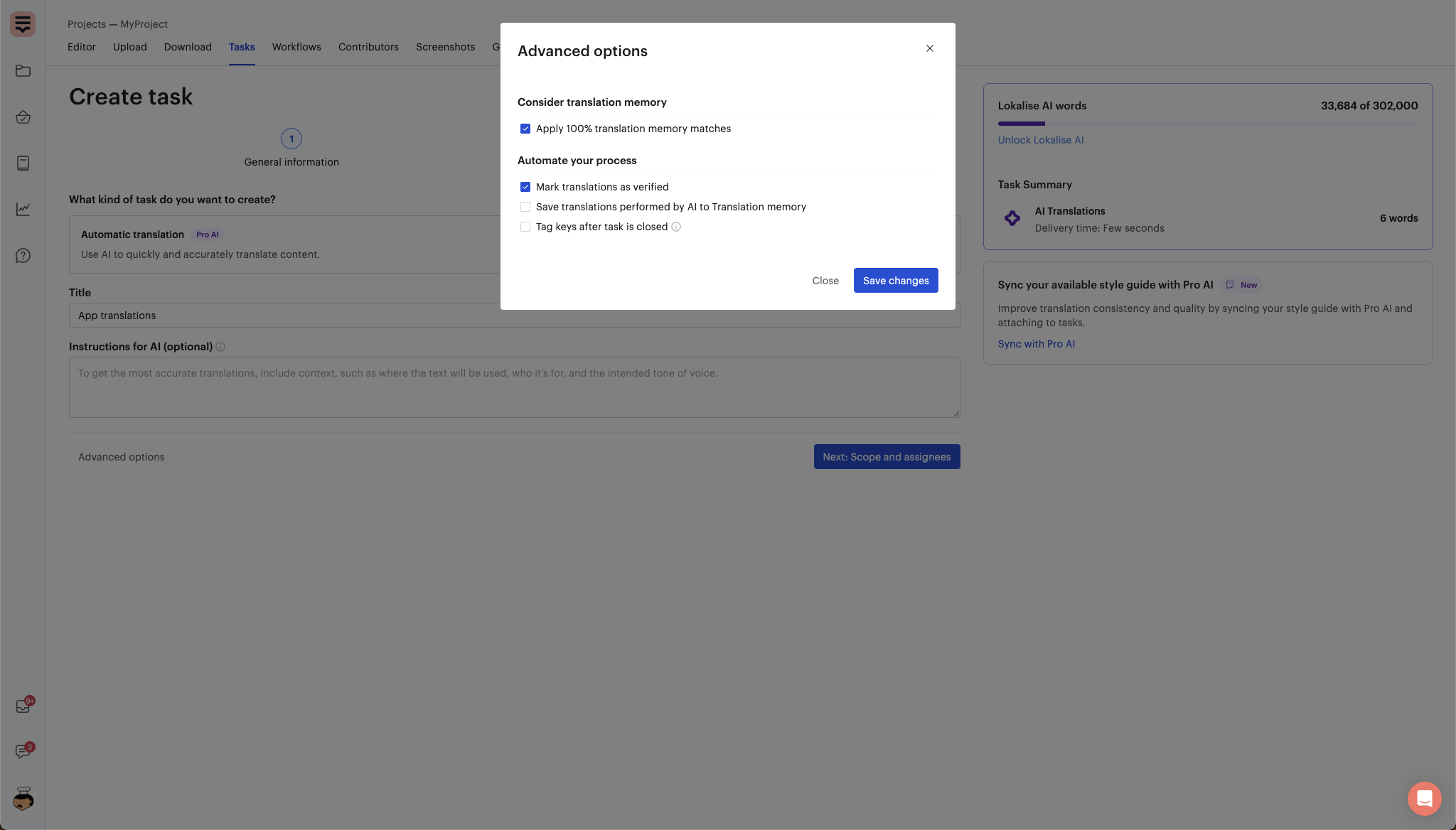Check Tag keys after task is closed
This screenshot has width=1456, height=830.
[525, 227]
